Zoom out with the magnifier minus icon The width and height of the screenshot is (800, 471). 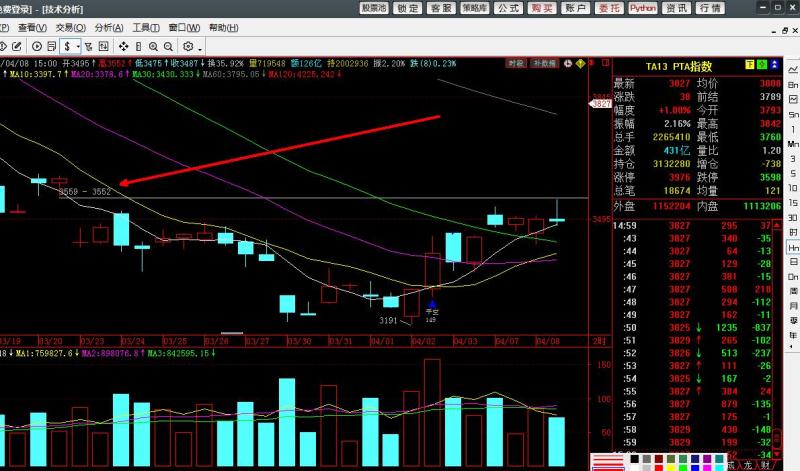click(168, 46)
